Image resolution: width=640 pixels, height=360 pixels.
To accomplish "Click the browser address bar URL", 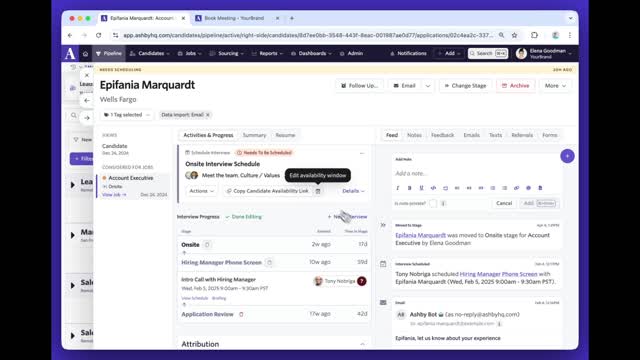I will (x=308, y=36).
